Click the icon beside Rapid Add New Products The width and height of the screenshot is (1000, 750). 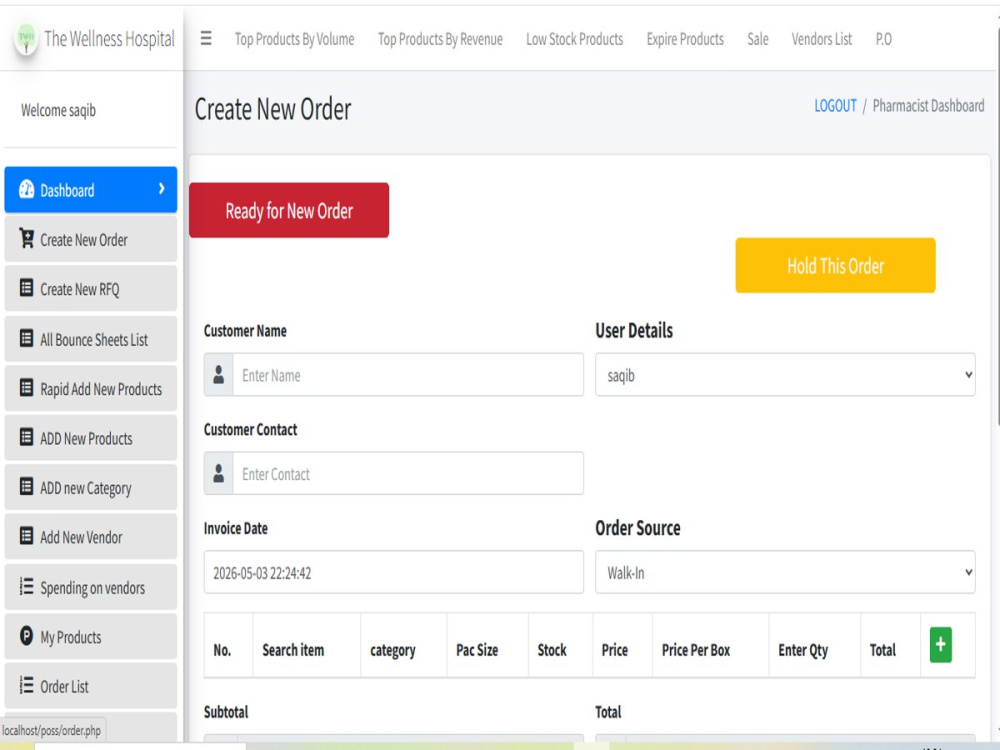[x=26, y=388]
